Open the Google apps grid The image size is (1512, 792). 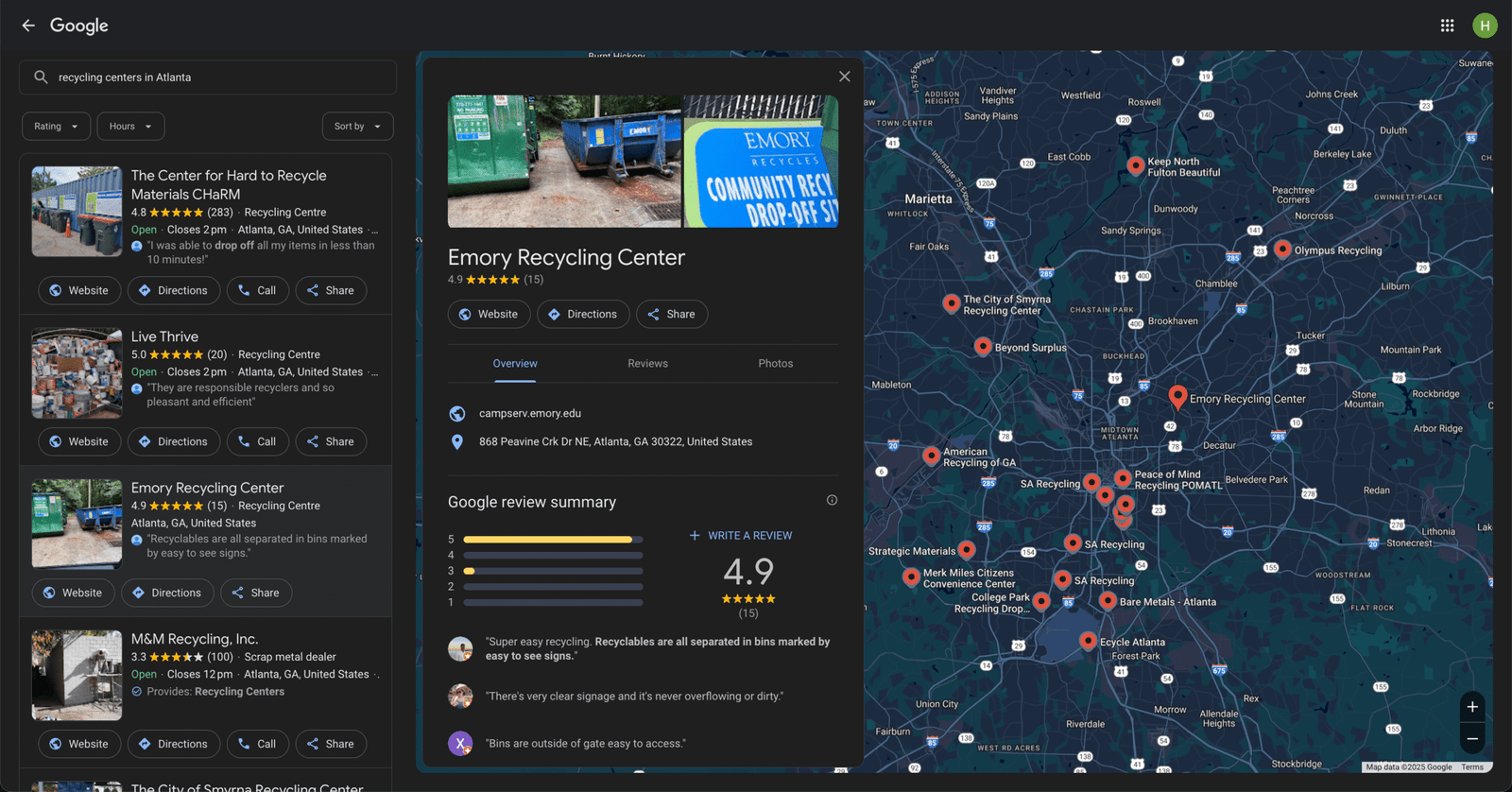(x=1447, y=26)
